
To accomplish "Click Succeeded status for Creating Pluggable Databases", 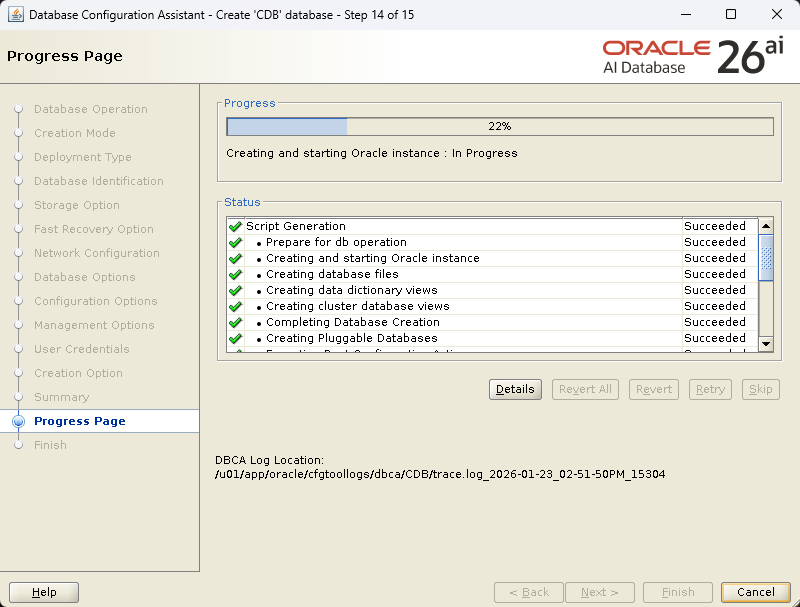I will pos(715,338).
